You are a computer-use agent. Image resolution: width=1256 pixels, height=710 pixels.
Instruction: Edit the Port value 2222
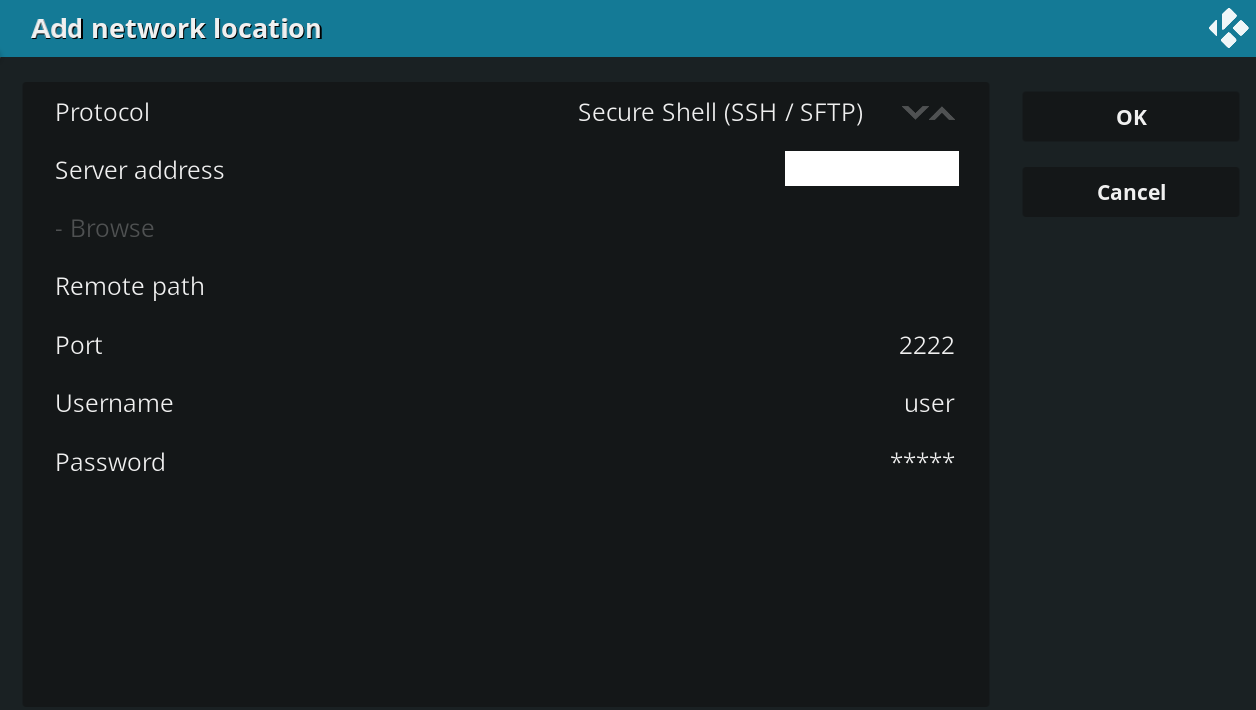pyautogui.click(x=926, y=345)
